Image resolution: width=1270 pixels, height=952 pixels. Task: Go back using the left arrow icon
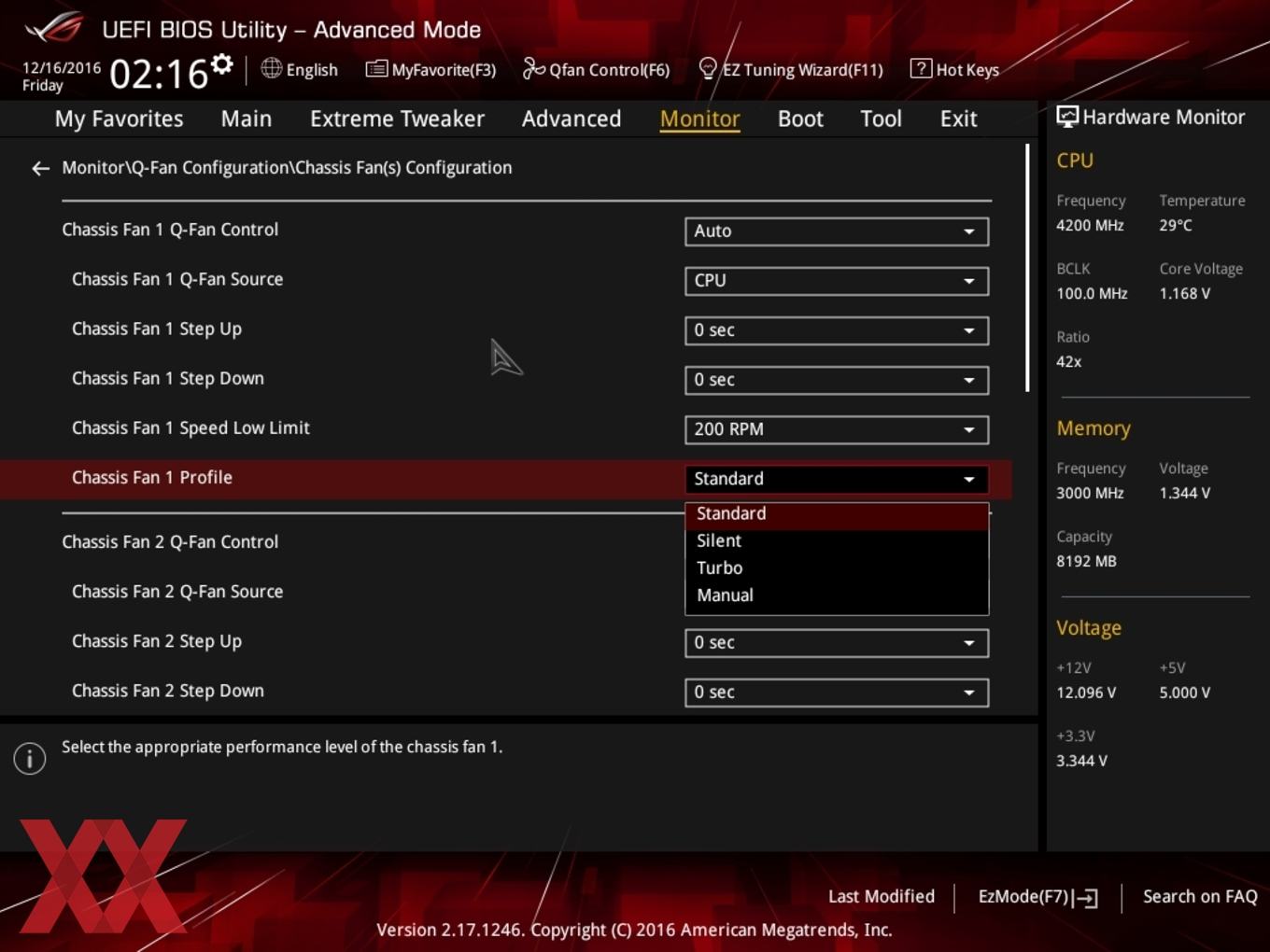(40, 168)
